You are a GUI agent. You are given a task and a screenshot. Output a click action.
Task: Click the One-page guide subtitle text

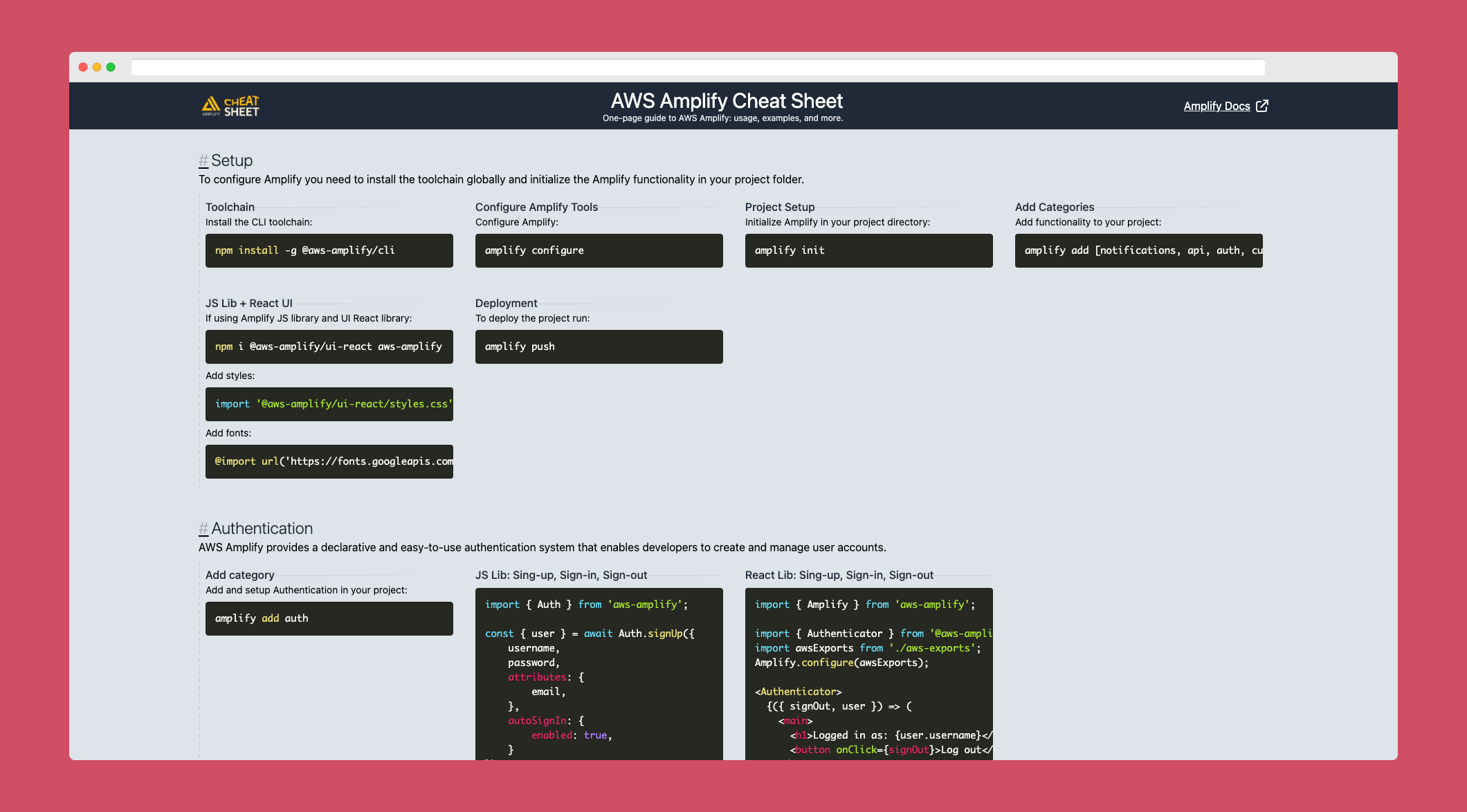722,118
